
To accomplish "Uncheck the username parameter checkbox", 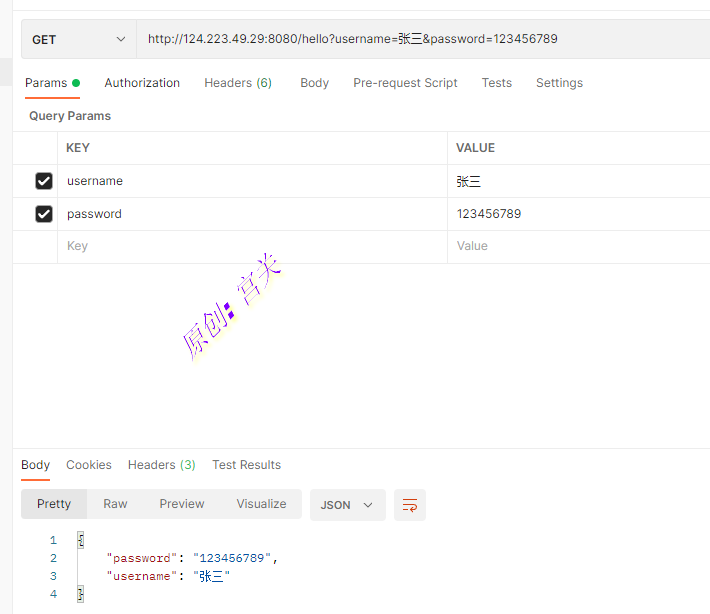I will tap(44, 181).
